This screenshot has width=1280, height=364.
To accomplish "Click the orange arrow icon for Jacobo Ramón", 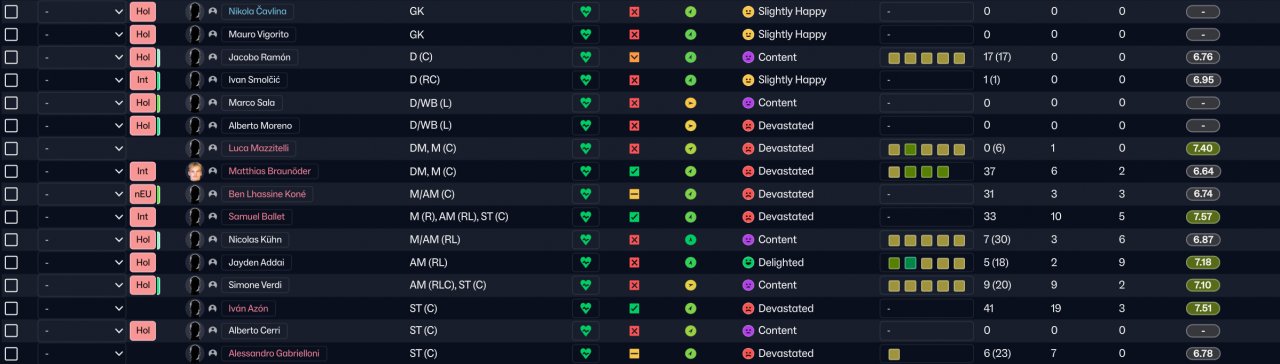I will [x=634, y=57].
